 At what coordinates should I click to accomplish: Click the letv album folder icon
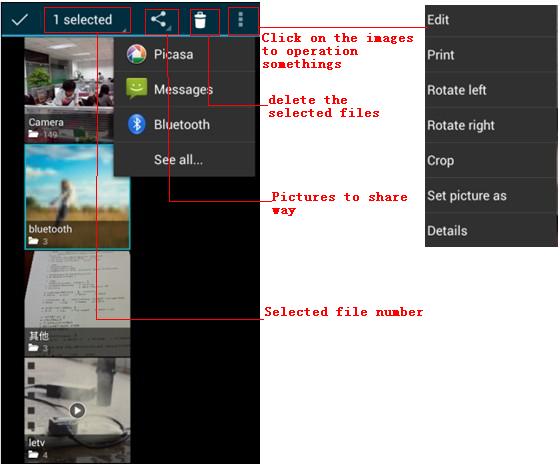[x=33, y=455]
